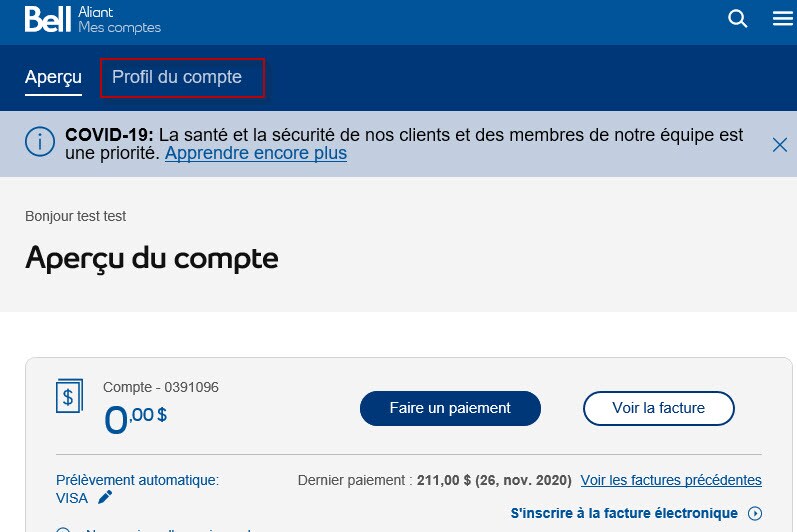Click the Compte - 0391096 account number
The image size is (797, 532).
click(x=161, y=387)
